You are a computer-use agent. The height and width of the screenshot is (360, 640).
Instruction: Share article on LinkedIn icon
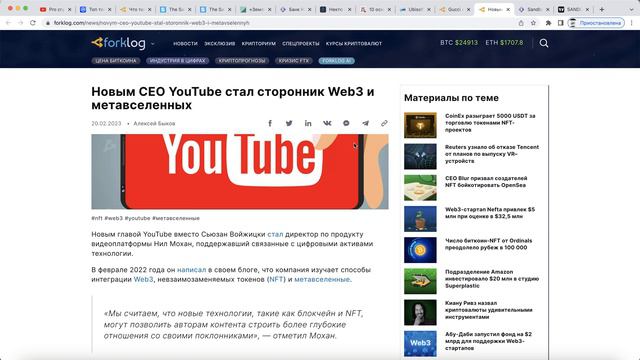click(308, 123)
